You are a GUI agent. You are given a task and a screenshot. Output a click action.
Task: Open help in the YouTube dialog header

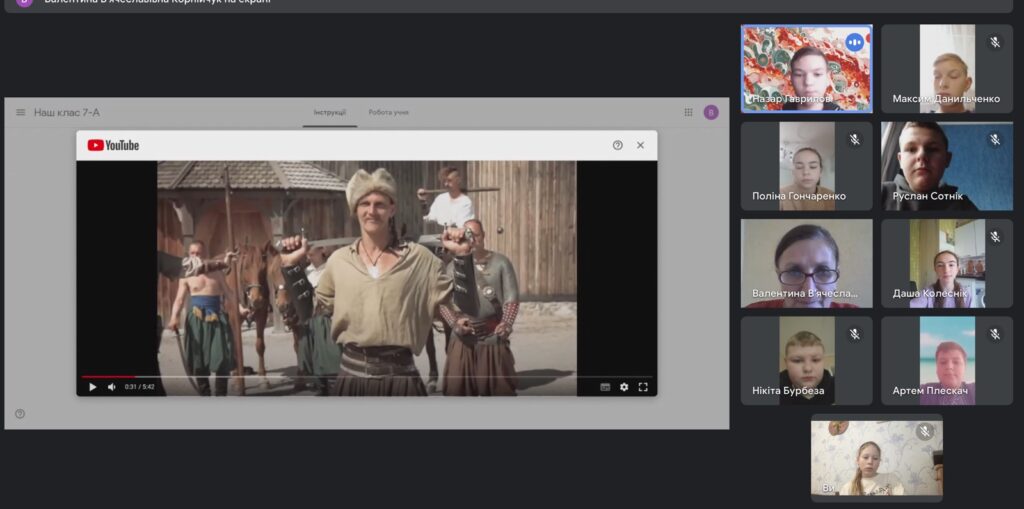(618, 145)
